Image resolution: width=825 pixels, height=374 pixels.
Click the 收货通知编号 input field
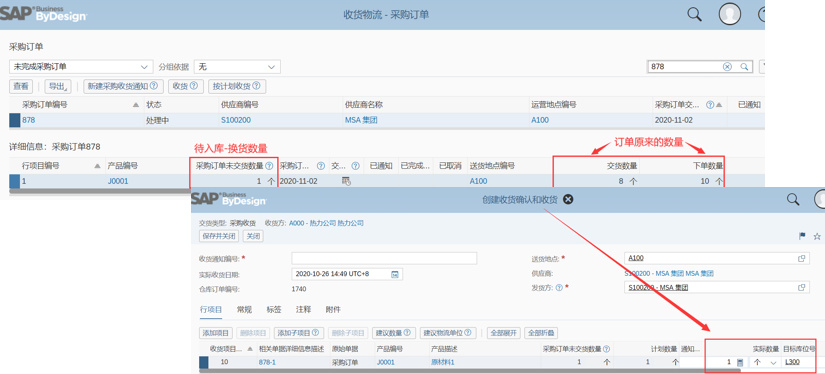[x=384, y=258]
